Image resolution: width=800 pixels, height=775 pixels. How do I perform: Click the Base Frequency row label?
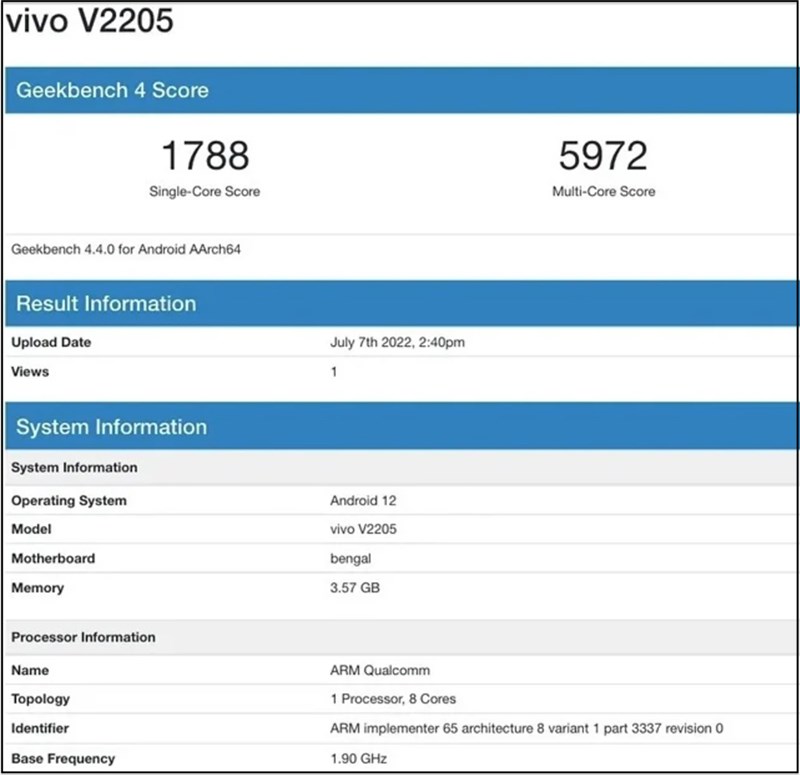click(x=63, y=759)
